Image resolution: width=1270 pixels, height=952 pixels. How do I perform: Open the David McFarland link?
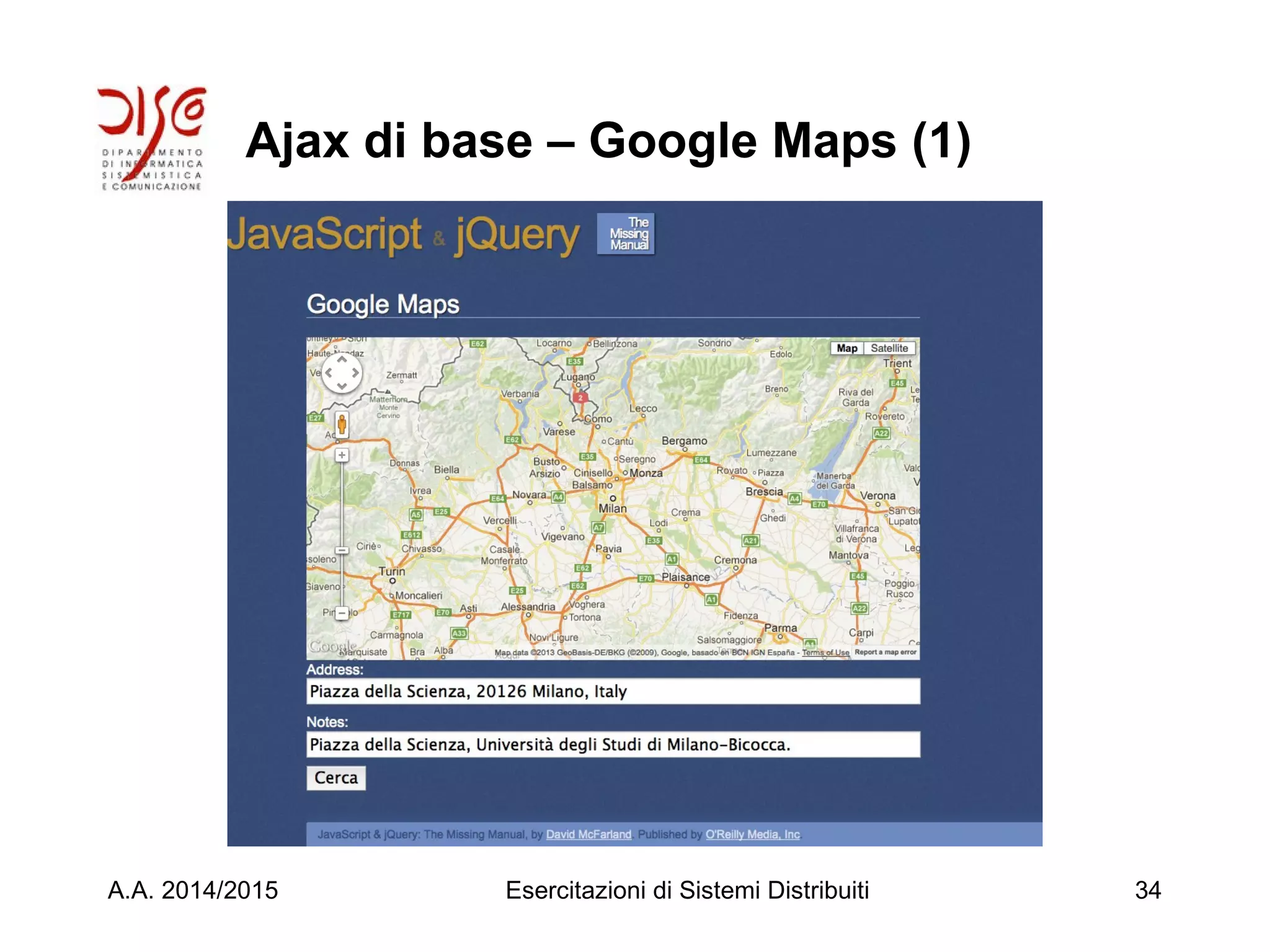[588, 835]
